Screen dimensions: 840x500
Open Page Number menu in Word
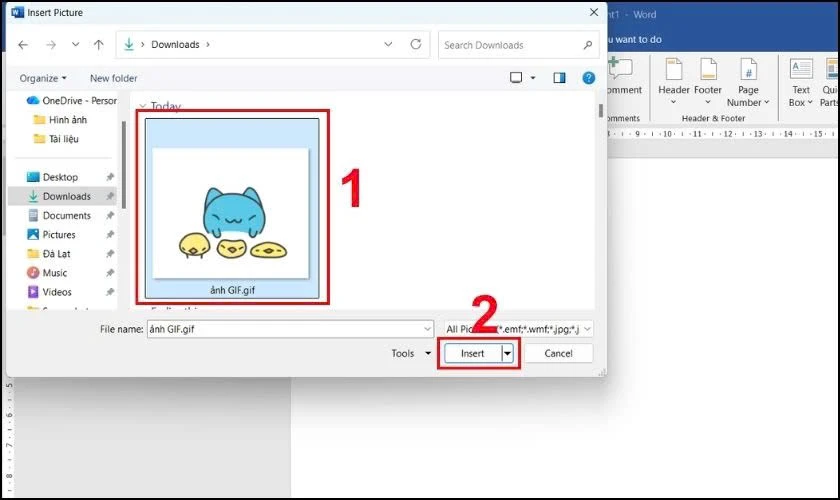click(x=748, y=82)
